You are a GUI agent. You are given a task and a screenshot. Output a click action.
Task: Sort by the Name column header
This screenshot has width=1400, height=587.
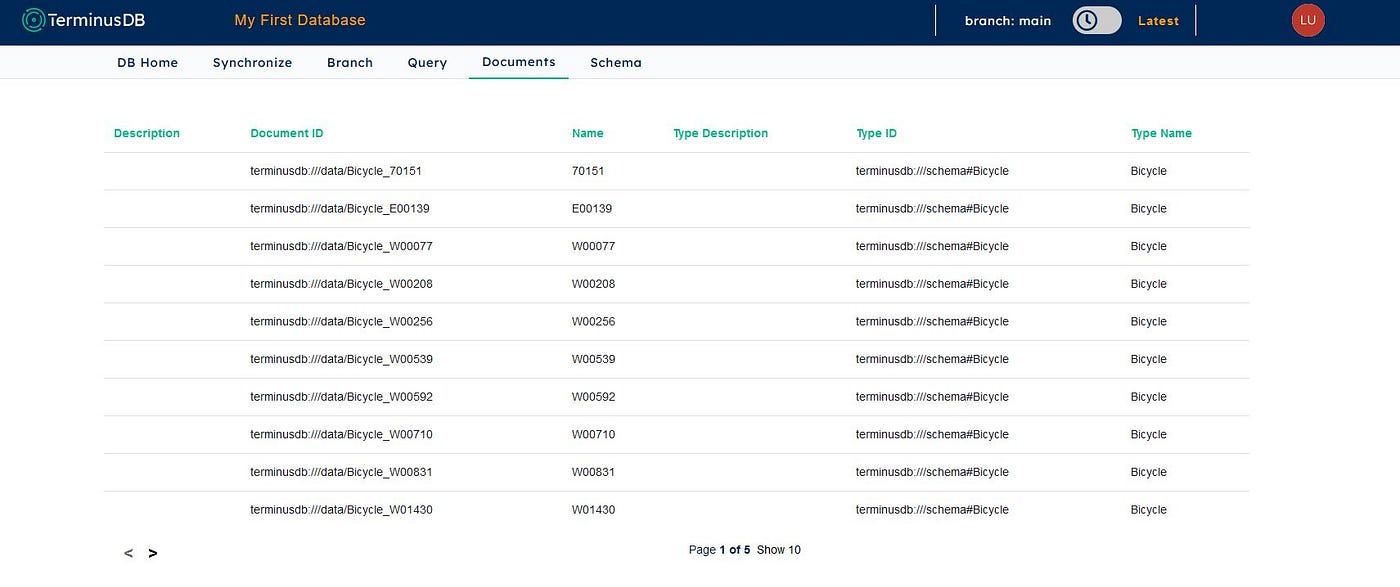587,133
